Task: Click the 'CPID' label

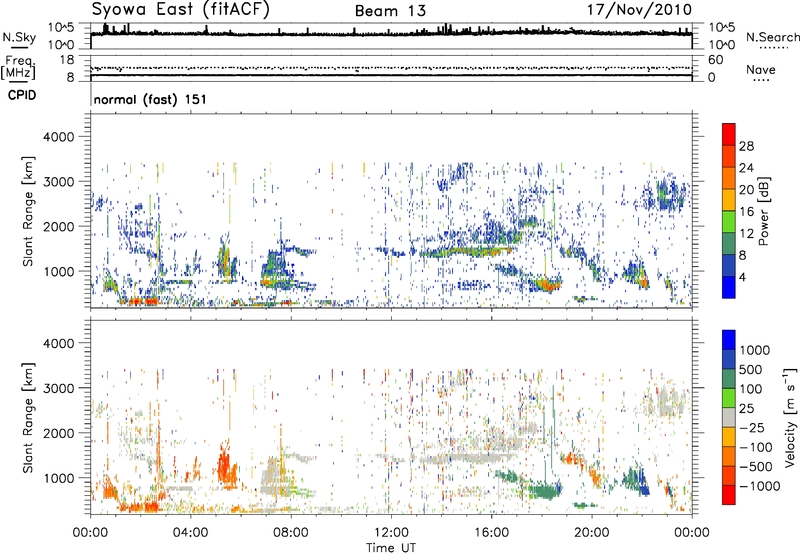Action: (x=22, y=95)
